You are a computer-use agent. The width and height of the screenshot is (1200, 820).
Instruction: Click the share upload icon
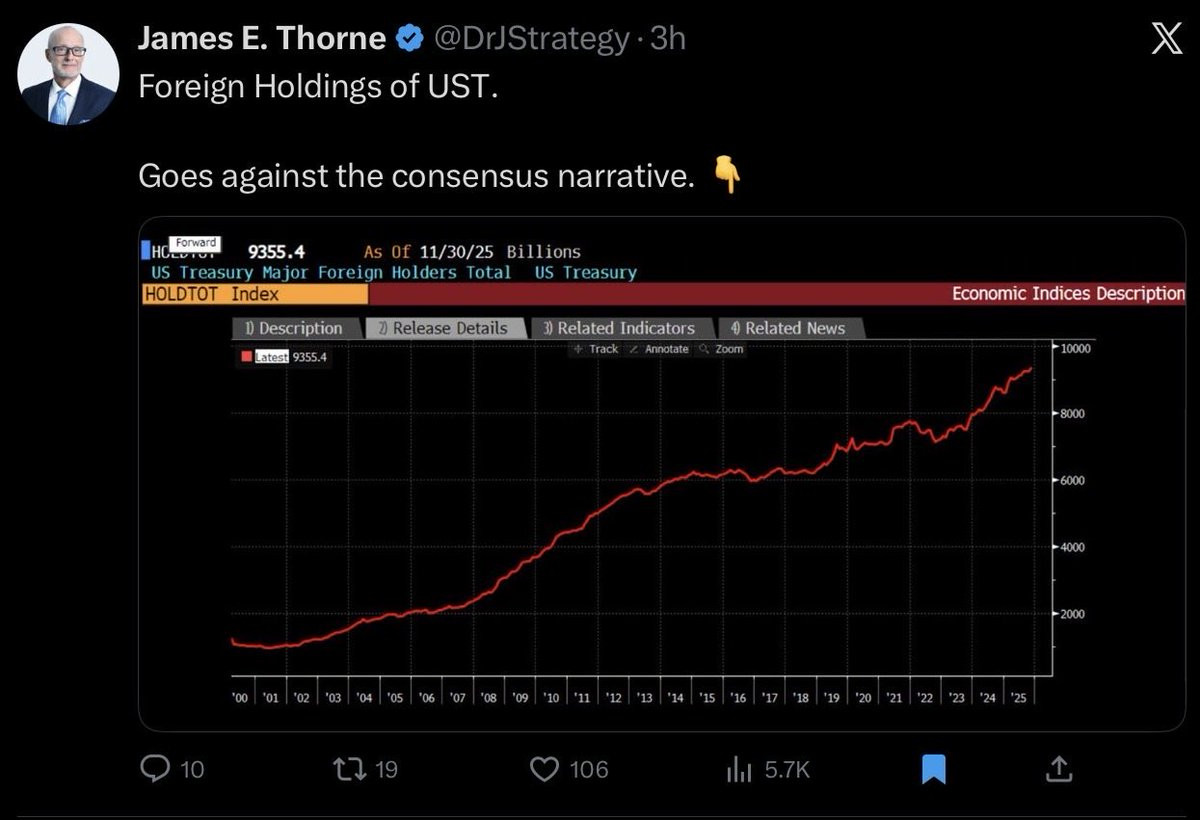point(1060,768)
